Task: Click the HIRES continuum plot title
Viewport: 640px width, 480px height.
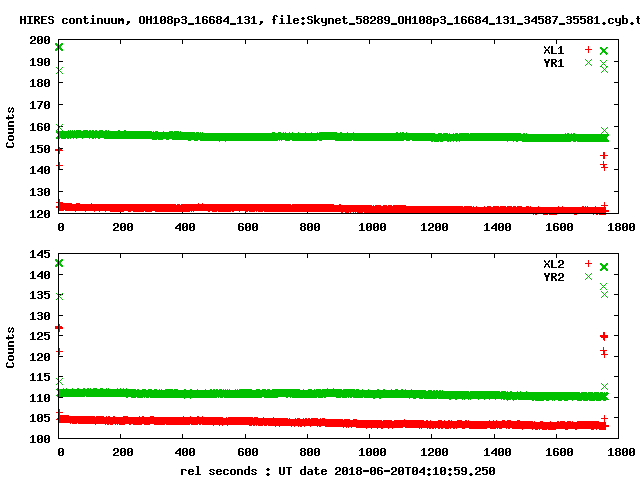Action: [329, 20]
